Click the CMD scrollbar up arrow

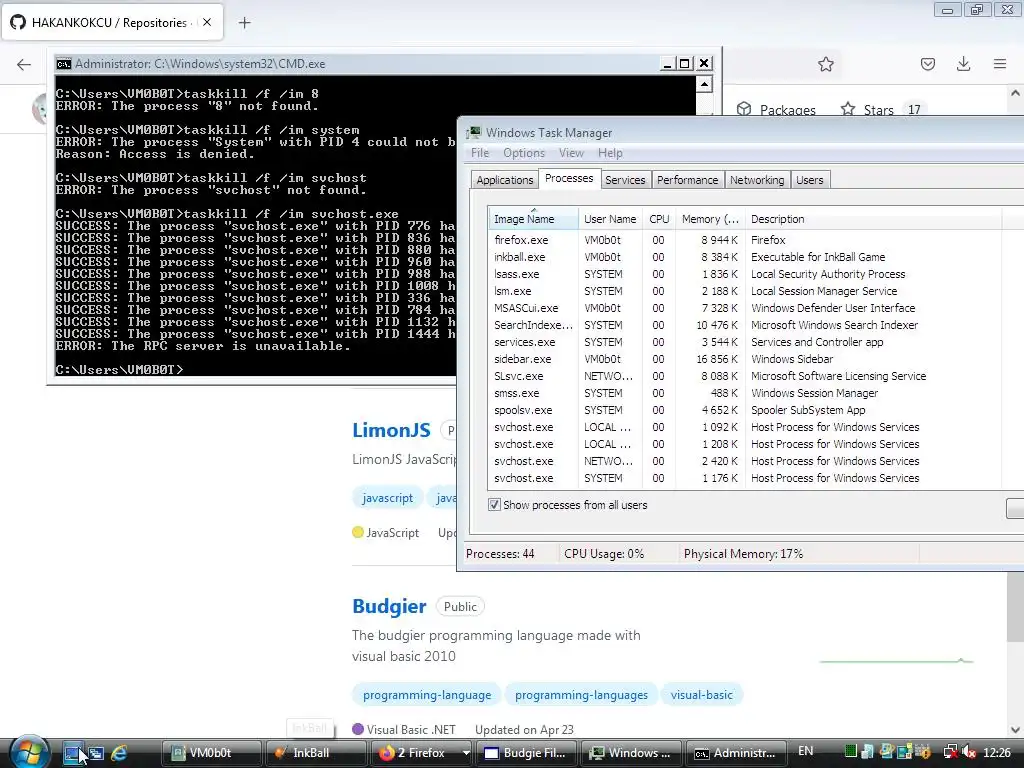(x=704, y=84)
